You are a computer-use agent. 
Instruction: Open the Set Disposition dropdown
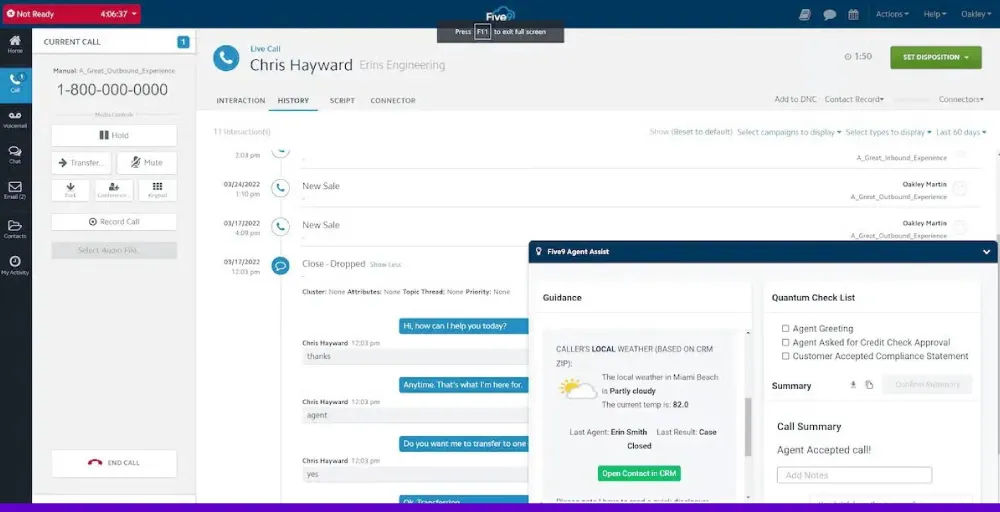pos(936,57)
